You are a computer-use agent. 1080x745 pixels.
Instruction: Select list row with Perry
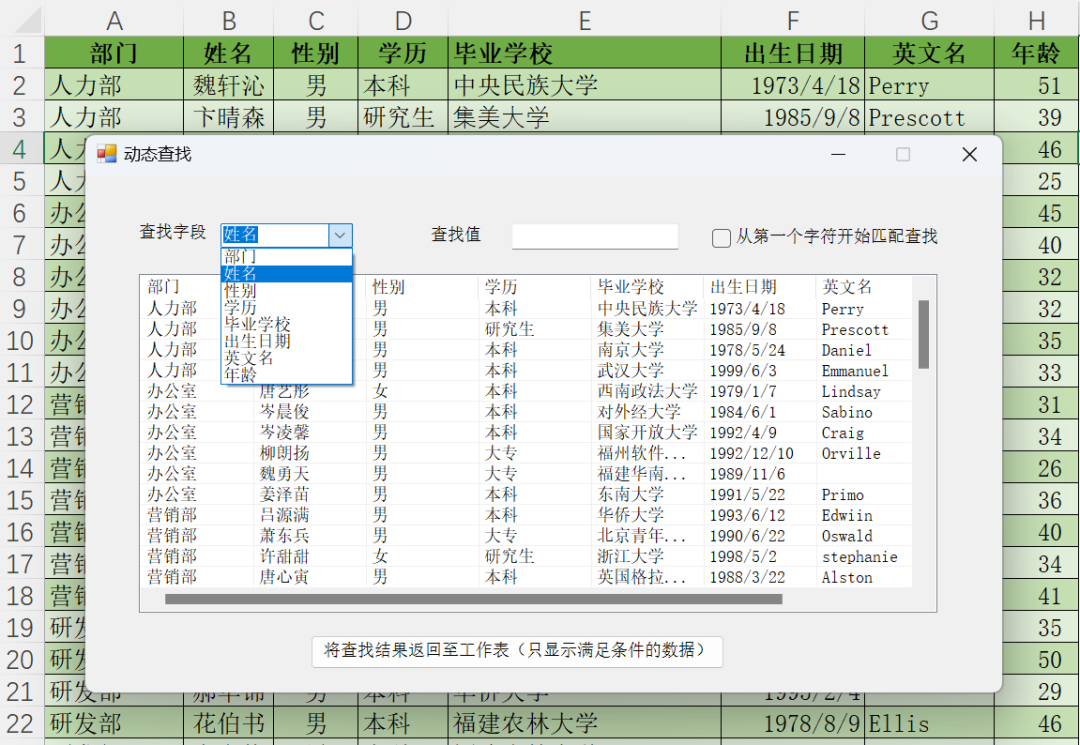[x=526, y=308]
